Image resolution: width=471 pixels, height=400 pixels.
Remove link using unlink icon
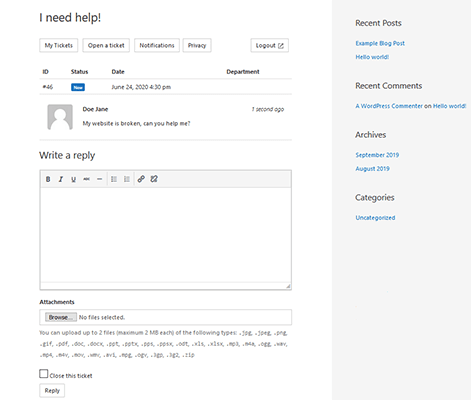point(154,179)
